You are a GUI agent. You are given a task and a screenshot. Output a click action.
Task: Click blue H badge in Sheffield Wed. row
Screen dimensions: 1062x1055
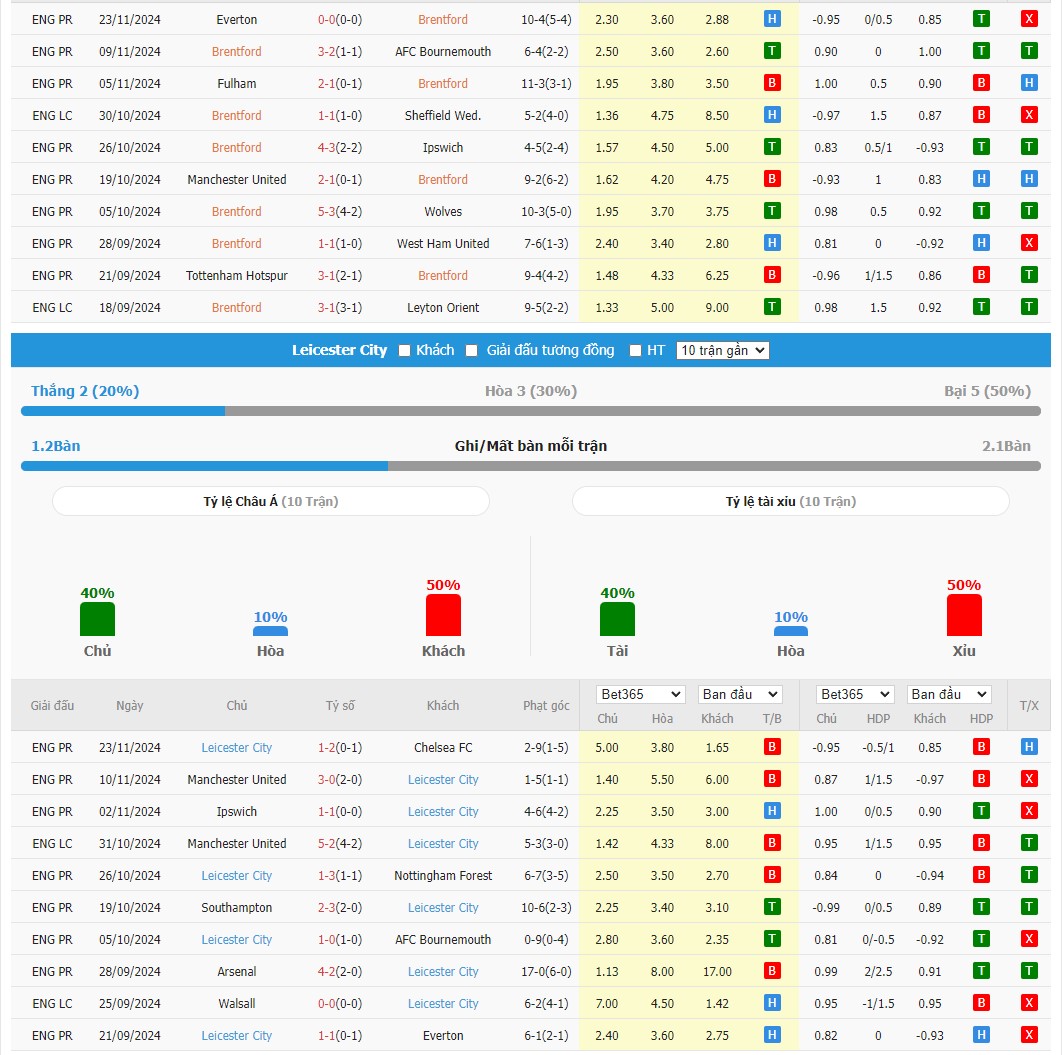pos(771,115)
